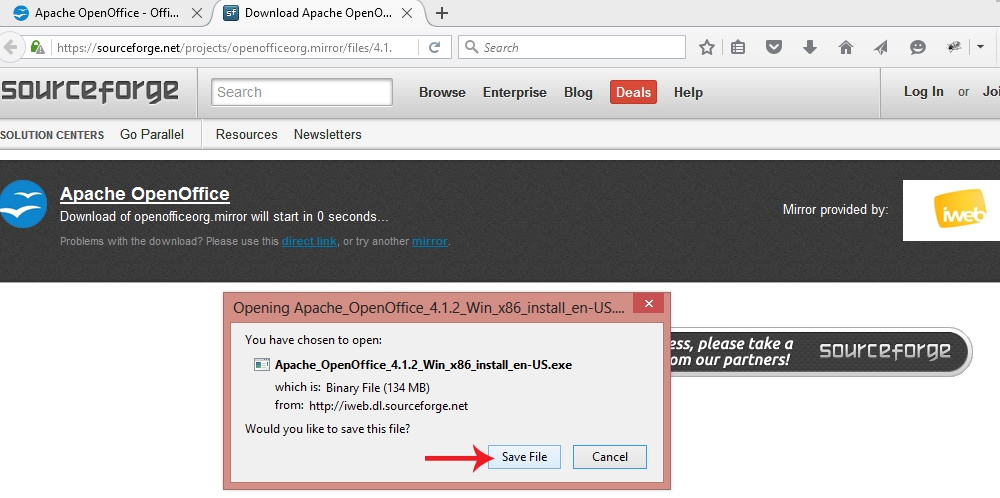Click the SourceForge logo
Screen dimensions: 1000x498
[89, 91]
